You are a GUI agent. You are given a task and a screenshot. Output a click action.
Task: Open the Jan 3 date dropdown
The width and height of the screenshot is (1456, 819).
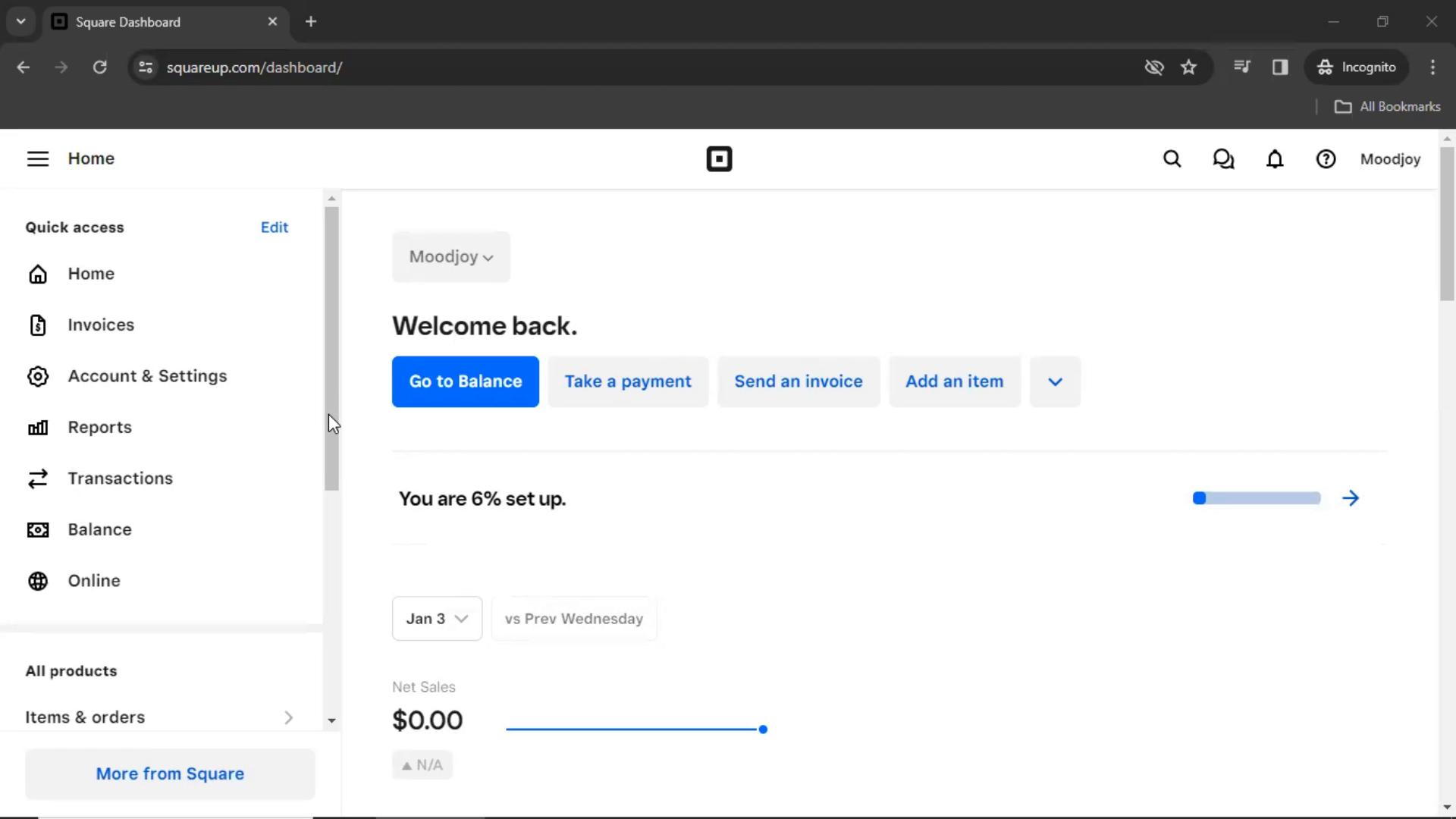point(437,618)
